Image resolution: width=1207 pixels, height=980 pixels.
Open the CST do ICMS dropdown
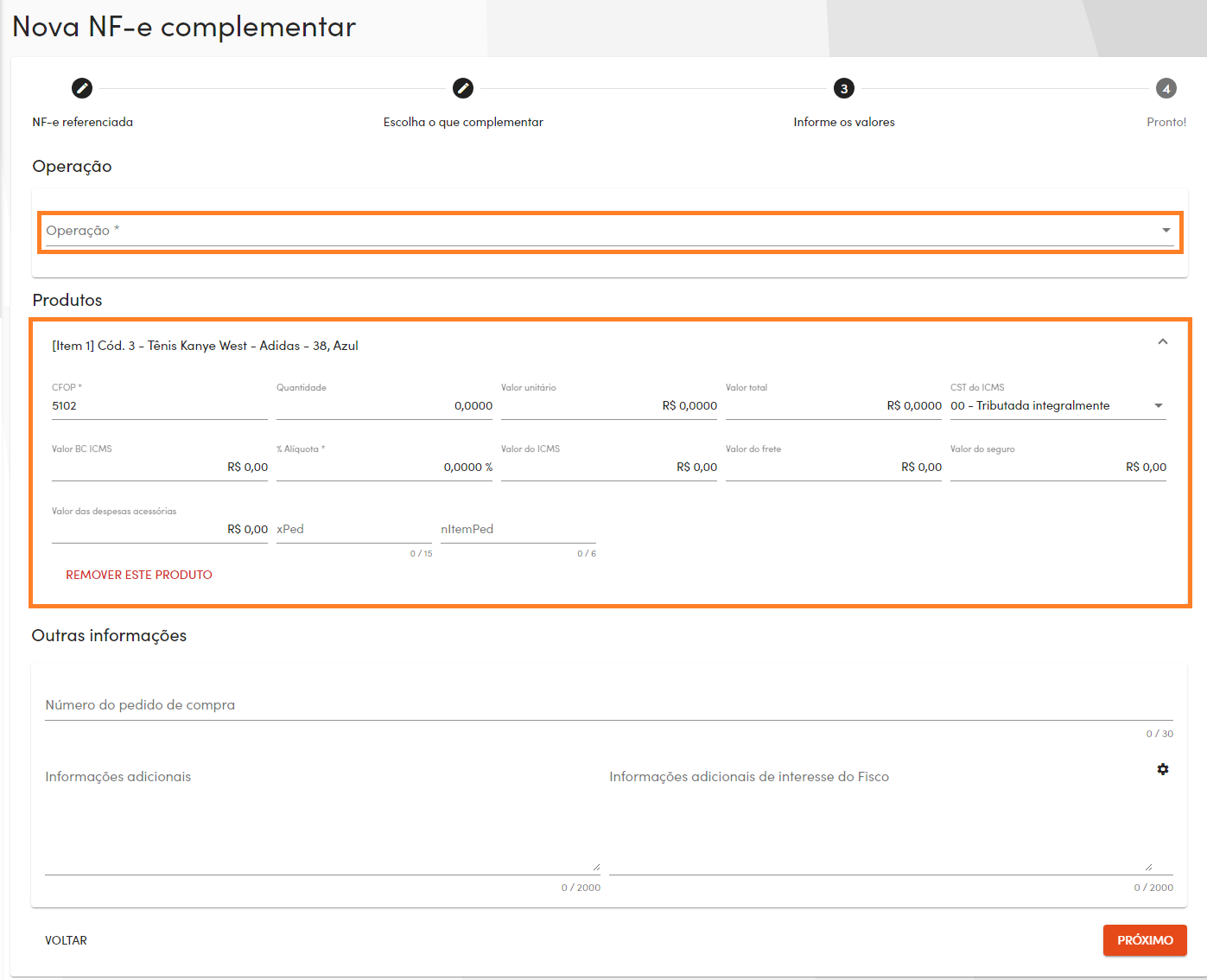(1058, 406)
